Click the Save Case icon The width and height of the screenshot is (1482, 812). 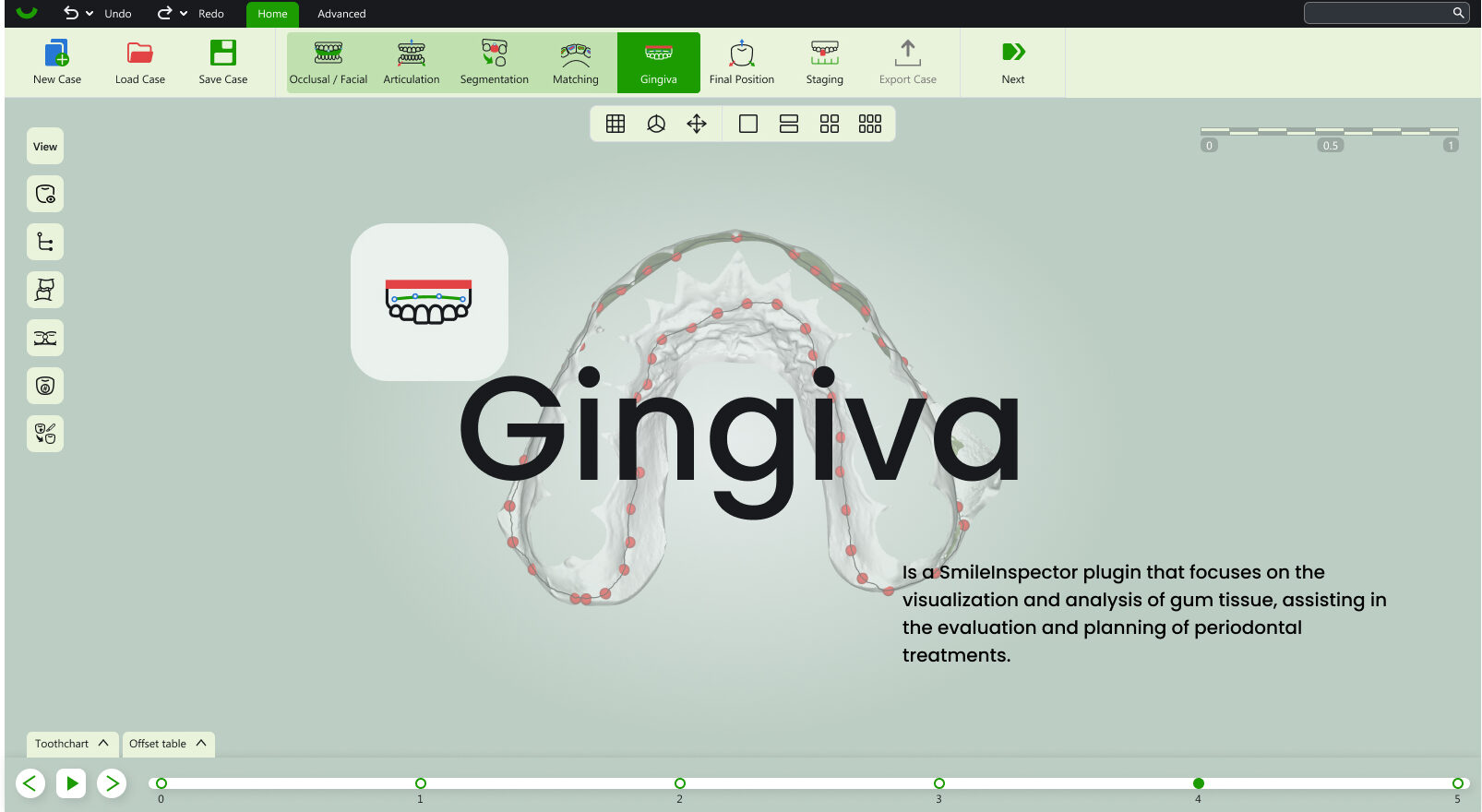click(223, 53)
